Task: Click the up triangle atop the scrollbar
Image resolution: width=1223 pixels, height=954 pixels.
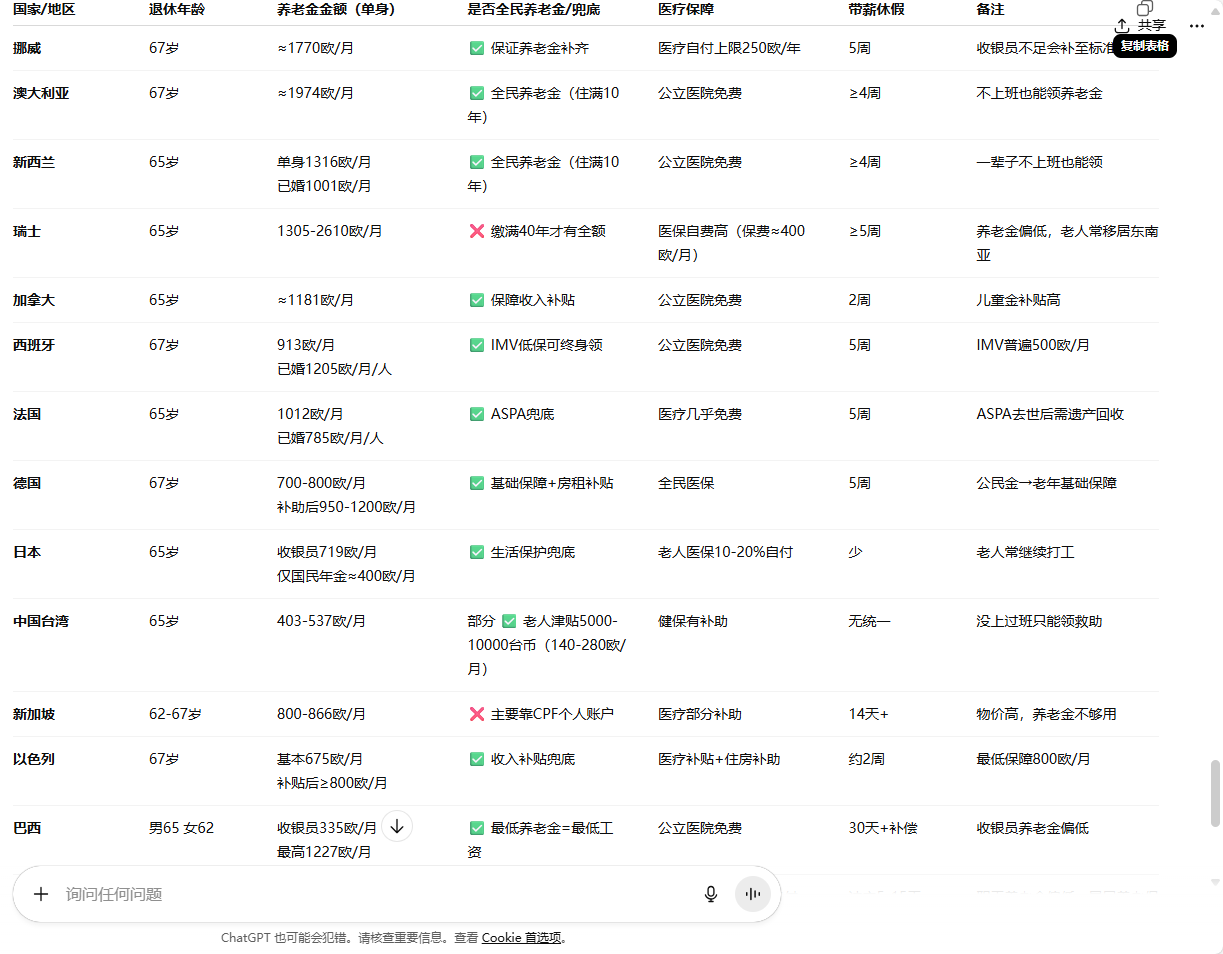Action: tap(1216, 10)
